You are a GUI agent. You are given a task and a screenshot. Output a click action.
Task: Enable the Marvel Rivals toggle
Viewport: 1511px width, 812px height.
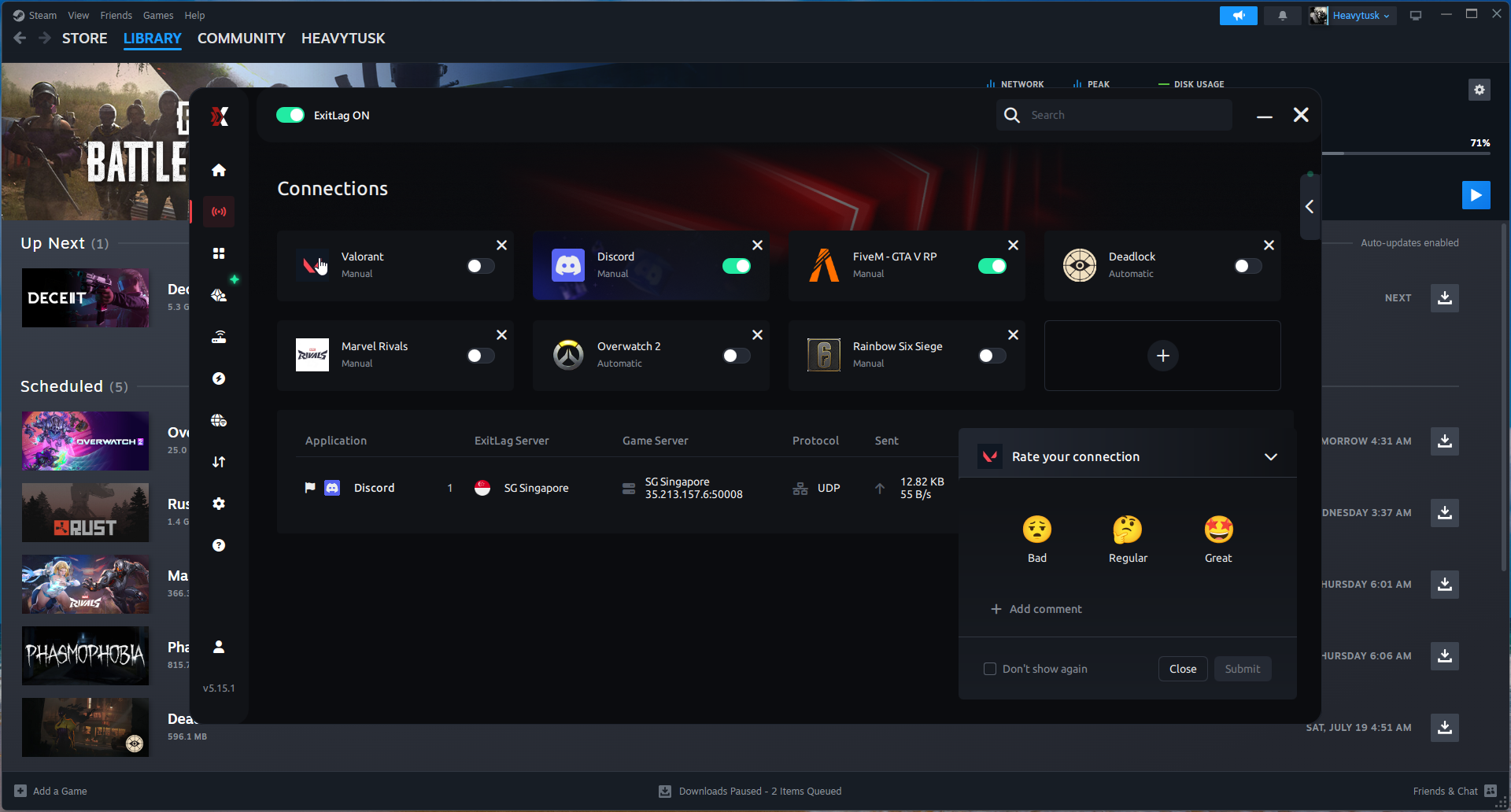481,356
